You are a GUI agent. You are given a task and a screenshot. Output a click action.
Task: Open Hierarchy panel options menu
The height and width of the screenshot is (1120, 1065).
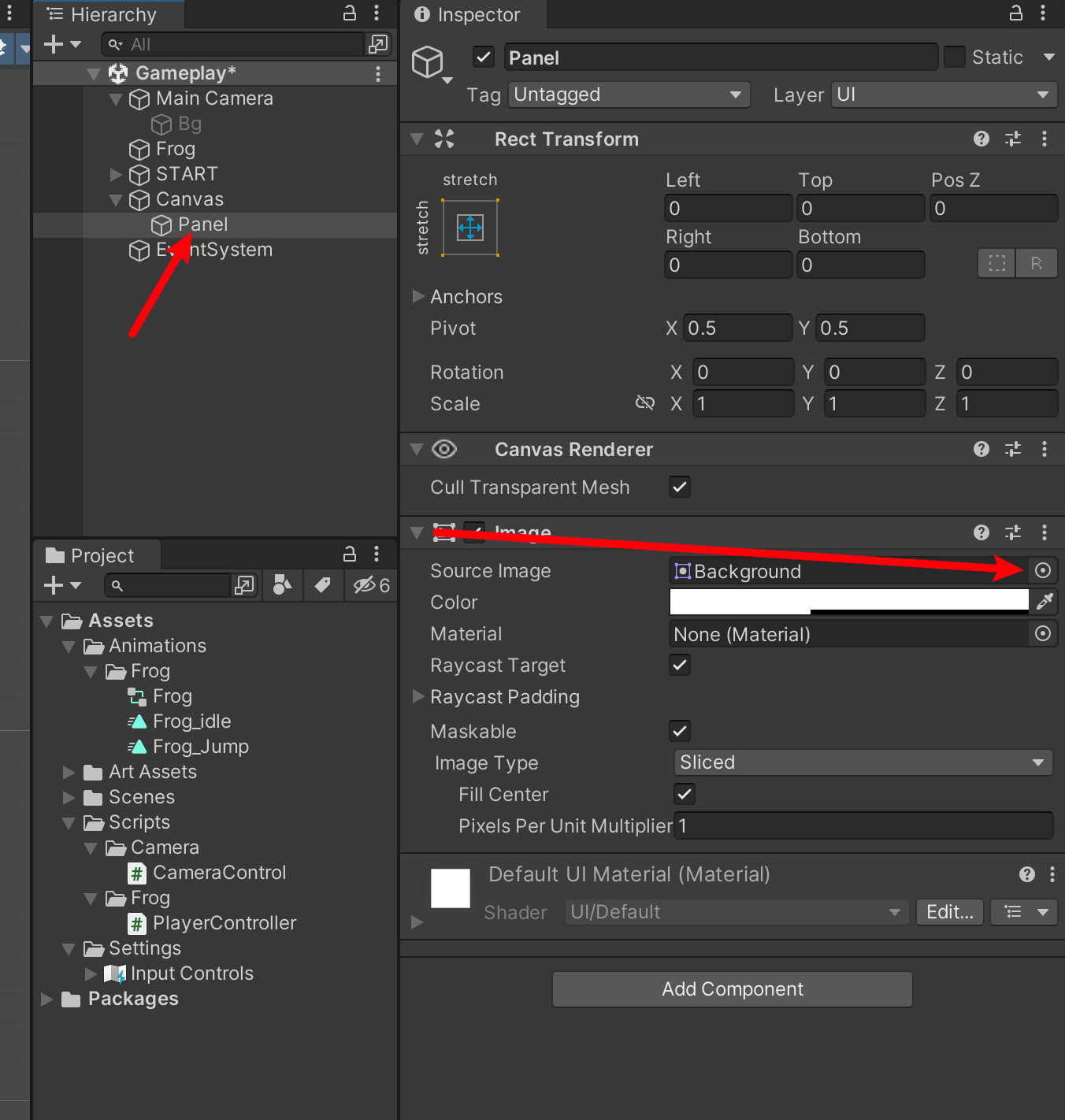(x=377, y=13)
